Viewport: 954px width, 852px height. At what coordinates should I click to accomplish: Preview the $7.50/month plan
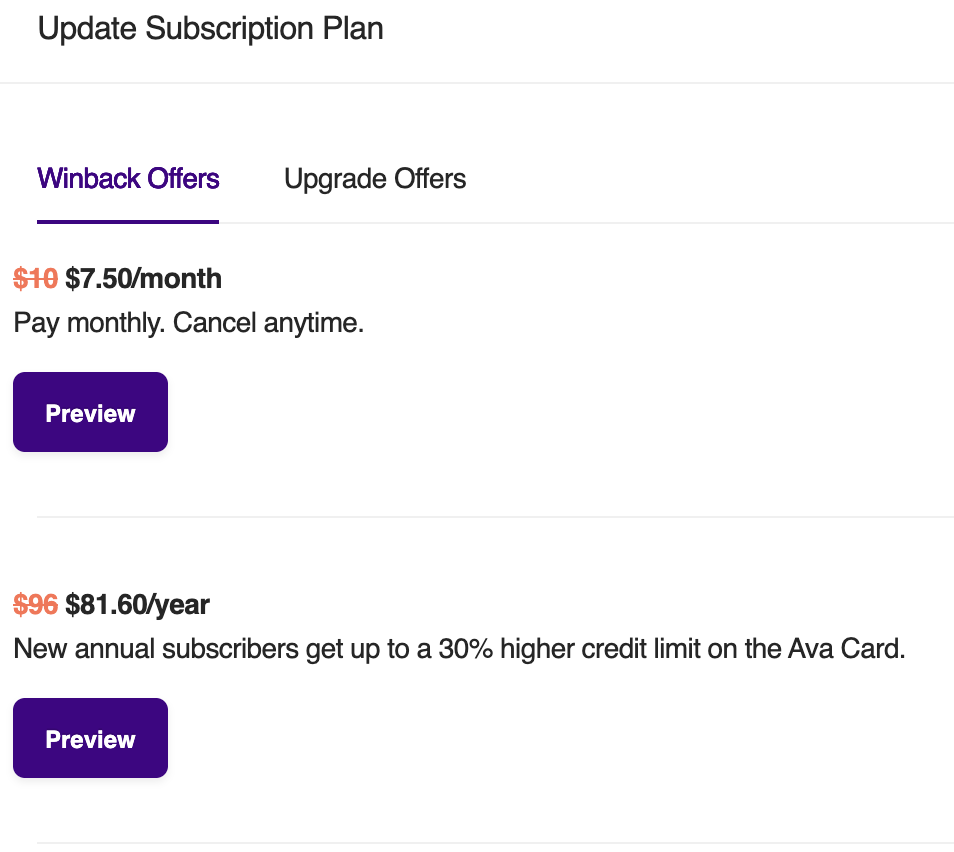pyautogui.click(x=90, y=413)
